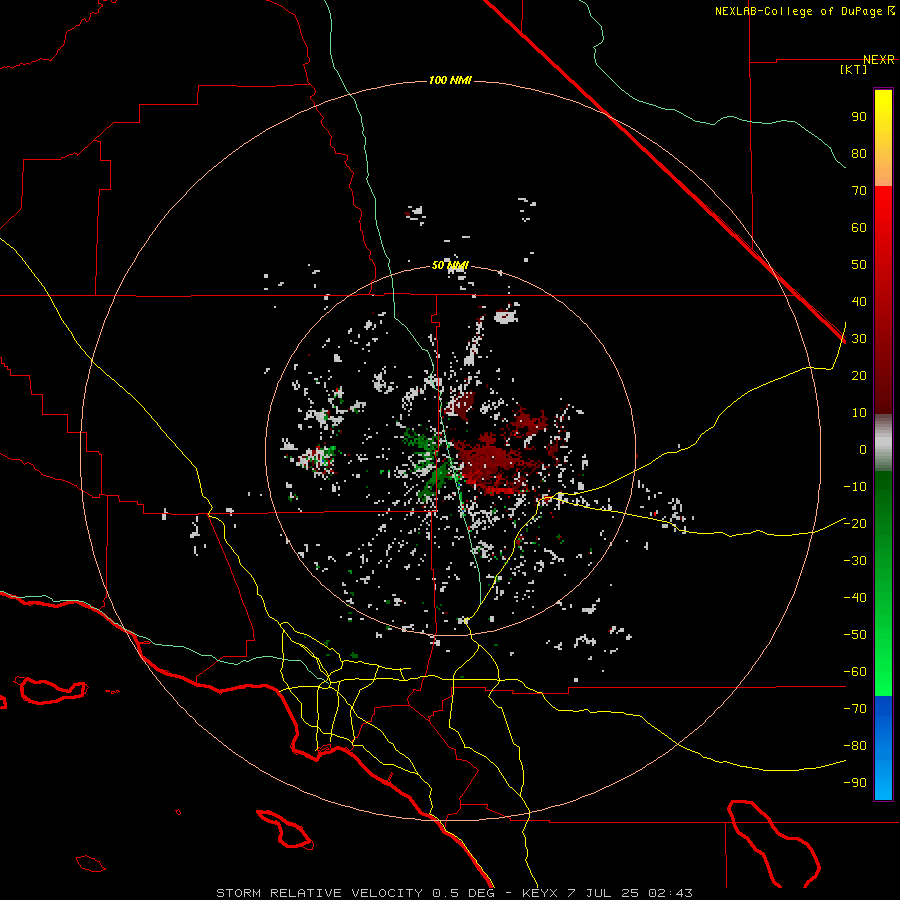900x900 pixels.
Task: Click the 0 value on velocity scale
Action: [x=863, y=449]
